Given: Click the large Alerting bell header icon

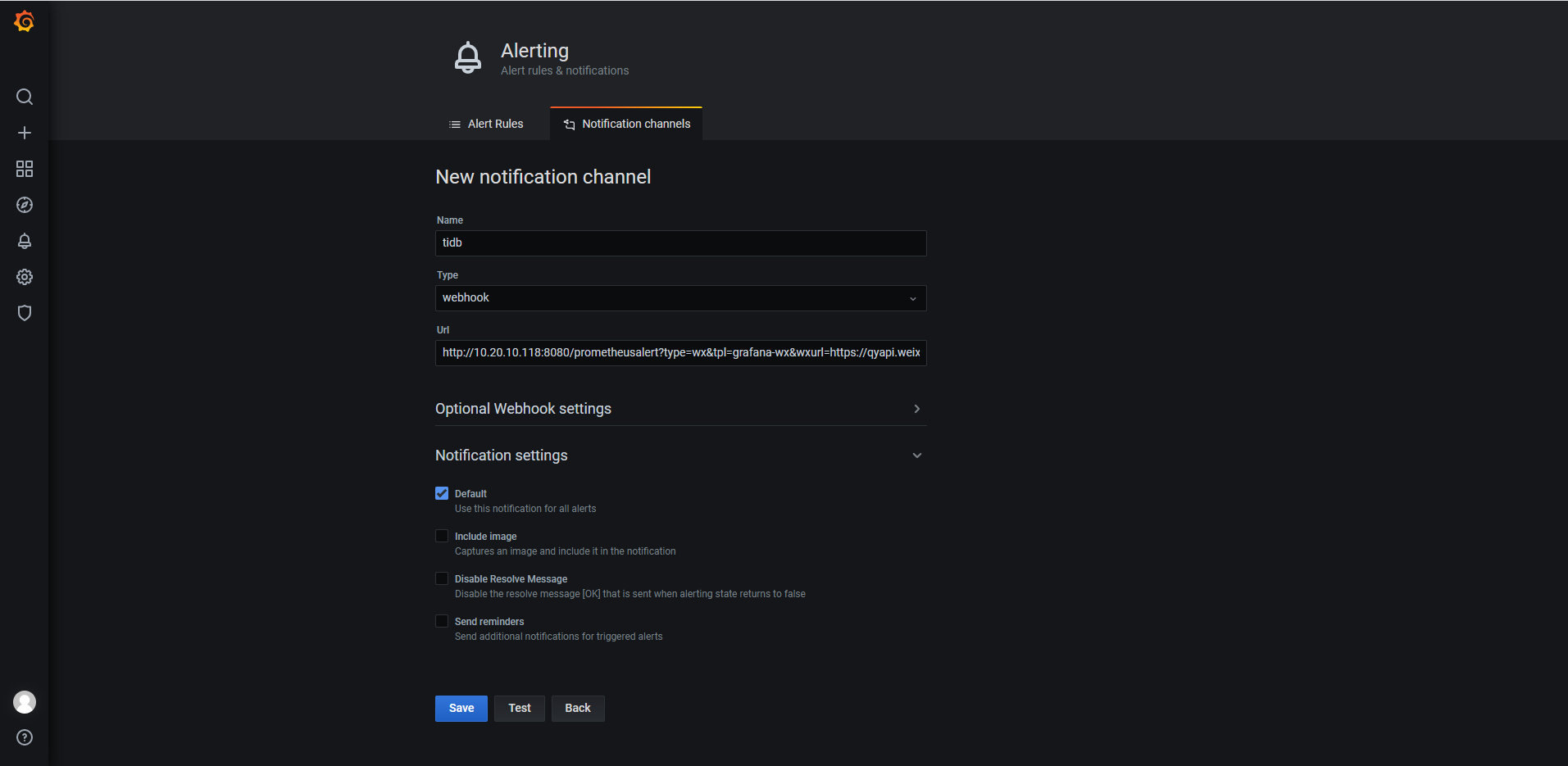Looking at the screenshot, I should (468, 58).
